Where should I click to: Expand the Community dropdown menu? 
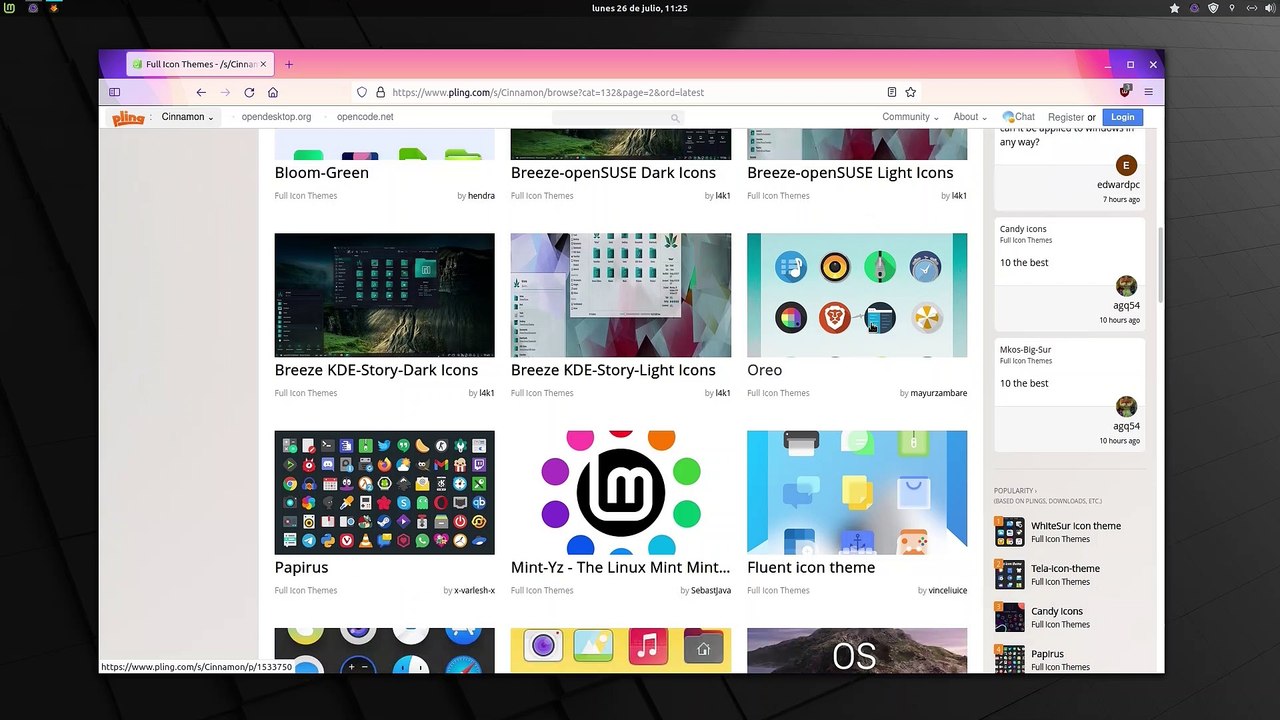click(910, 117)
